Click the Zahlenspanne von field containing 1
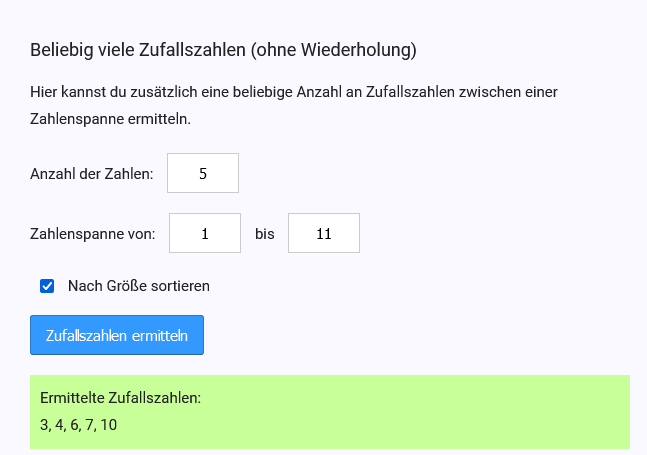647x455 pixels. pyautogui.click(x=205, y=234)
